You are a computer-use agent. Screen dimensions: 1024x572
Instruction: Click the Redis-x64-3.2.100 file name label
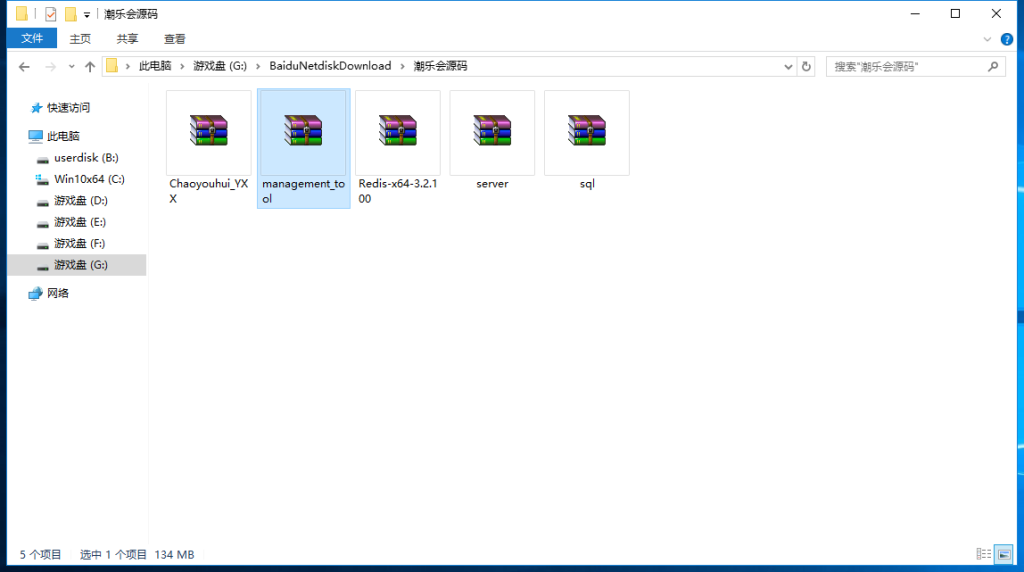pos(398,191)
